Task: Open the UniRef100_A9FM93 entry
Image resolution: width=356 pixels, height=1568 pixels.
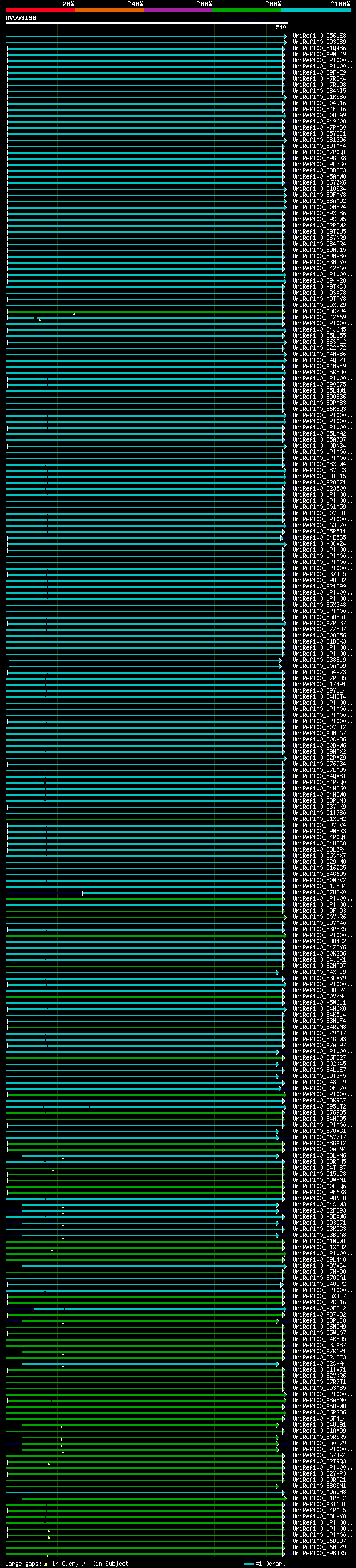Action: point(319,911)
